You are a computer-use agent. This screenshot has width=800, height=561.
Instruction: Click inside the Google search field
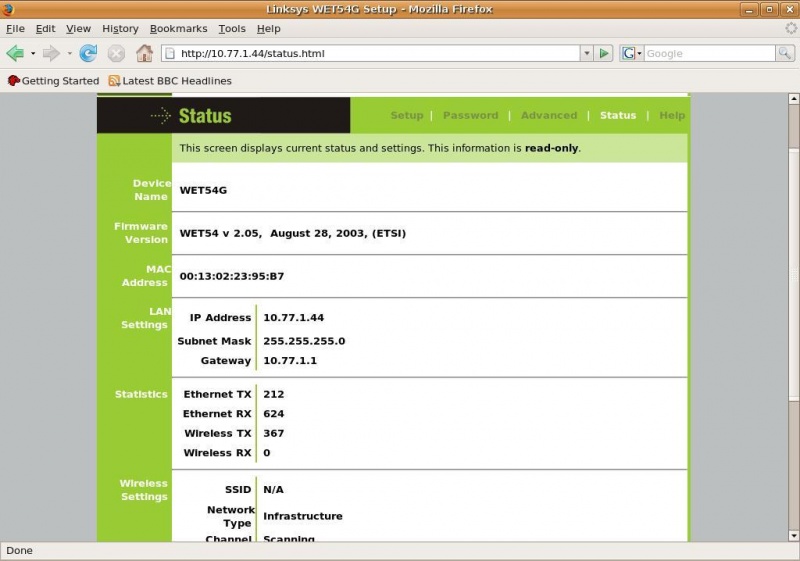(x=708, y=53)
